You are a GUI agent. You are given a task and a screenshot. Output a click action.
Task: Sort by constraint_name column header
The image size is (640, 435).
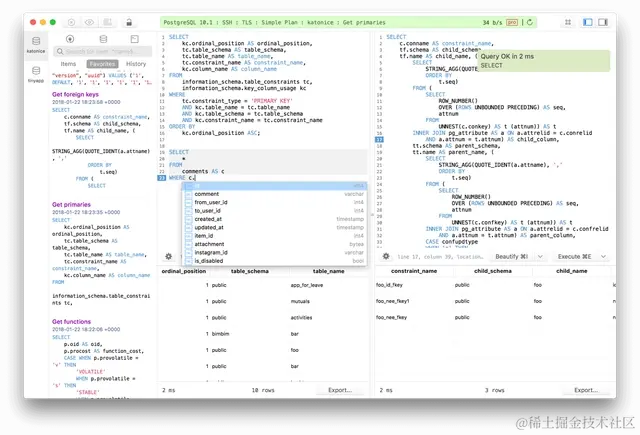414,271
